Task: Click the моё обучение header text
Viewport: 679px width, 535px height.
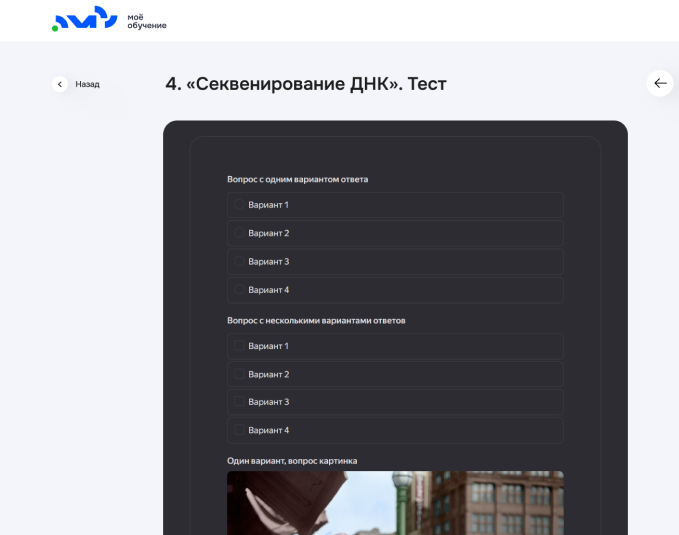Action: (147, 21)
